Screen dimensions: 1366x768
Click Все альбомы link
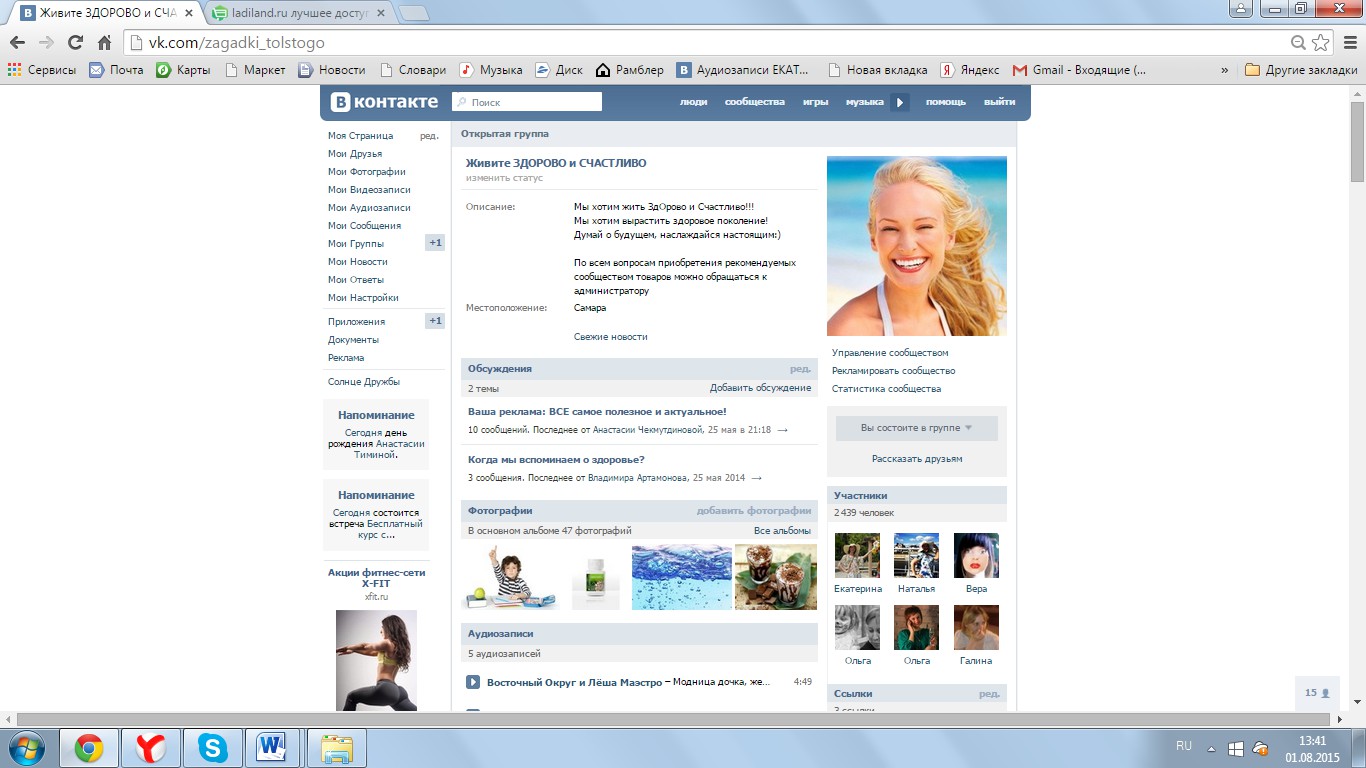[782, 531]
